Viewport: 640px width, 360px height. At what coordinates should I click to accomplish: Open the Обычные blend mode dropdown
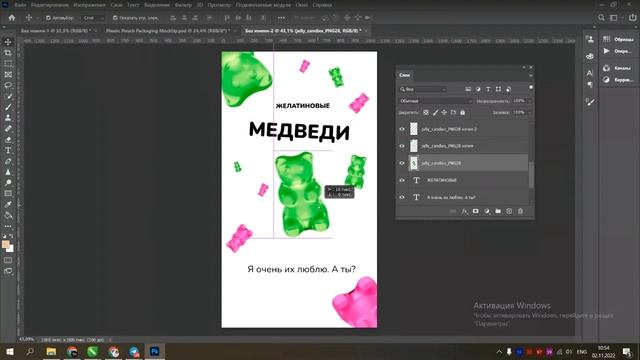click(x=435, y=101)
